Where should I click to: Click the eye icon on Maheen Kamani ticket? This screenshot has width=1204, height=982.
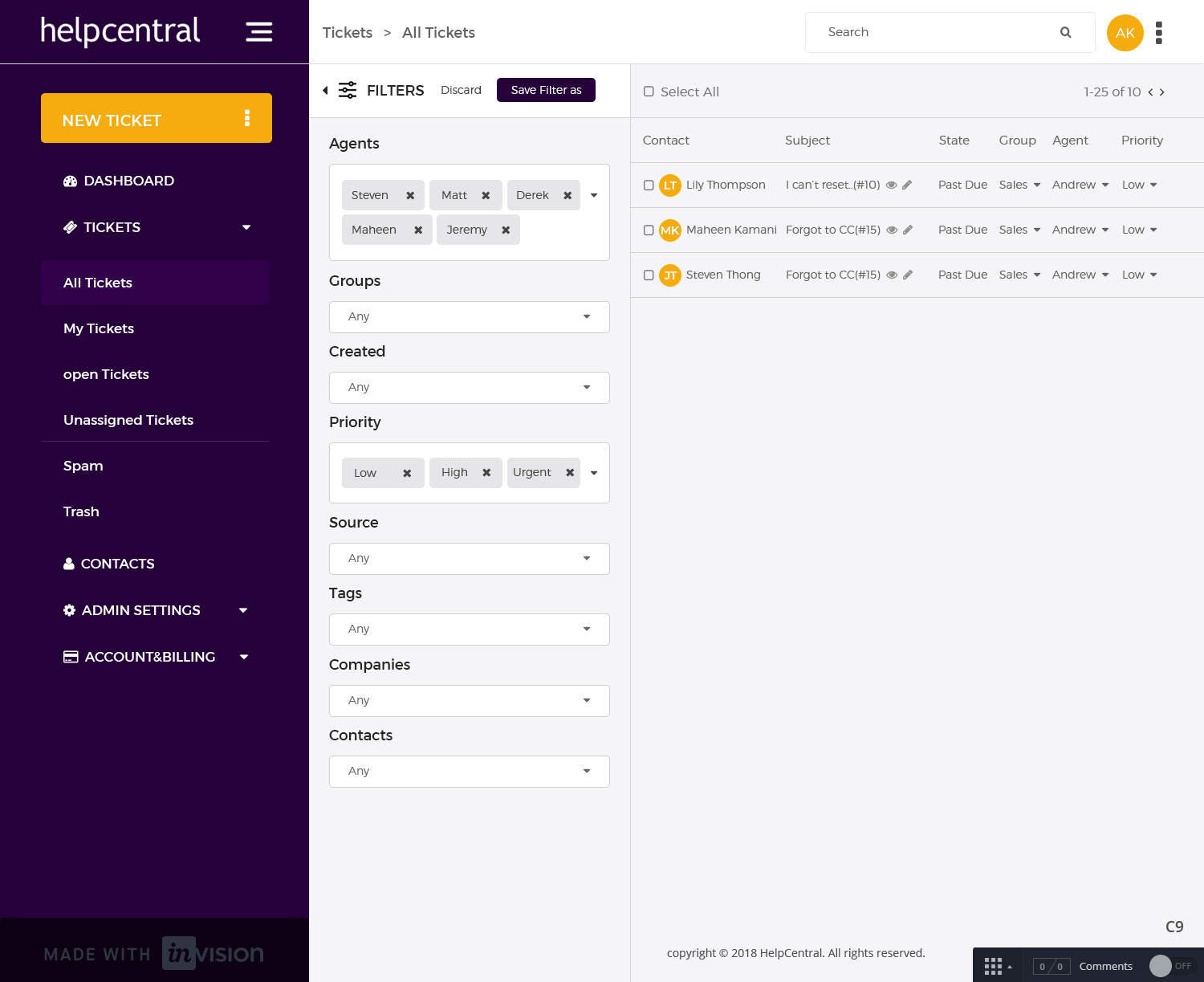coord(891,230)
